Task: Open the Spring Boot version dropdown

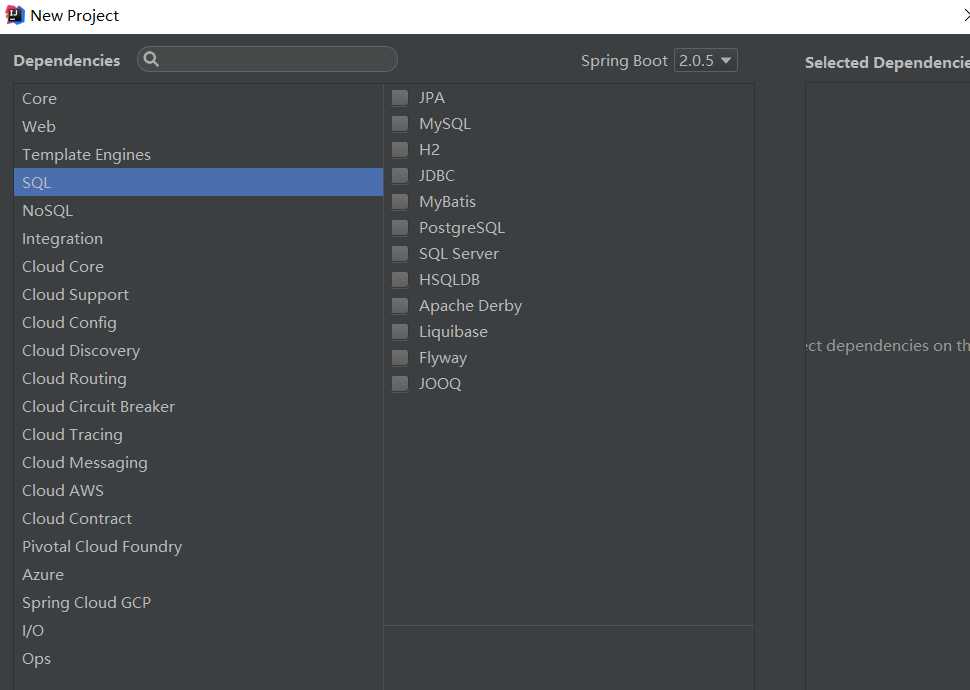Action: [x=705, y=61]
